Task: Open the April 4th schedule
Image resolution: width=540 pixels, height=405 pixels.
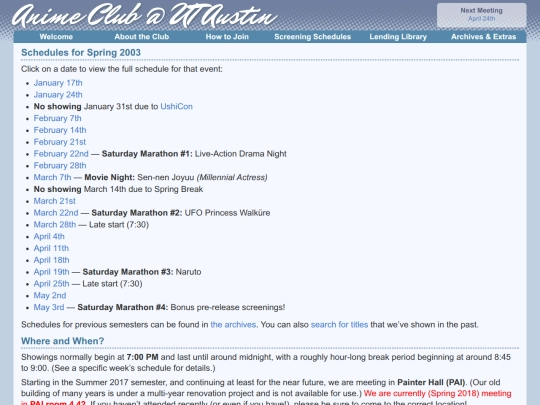Action: pyautogui.click(x=49, y=237)
